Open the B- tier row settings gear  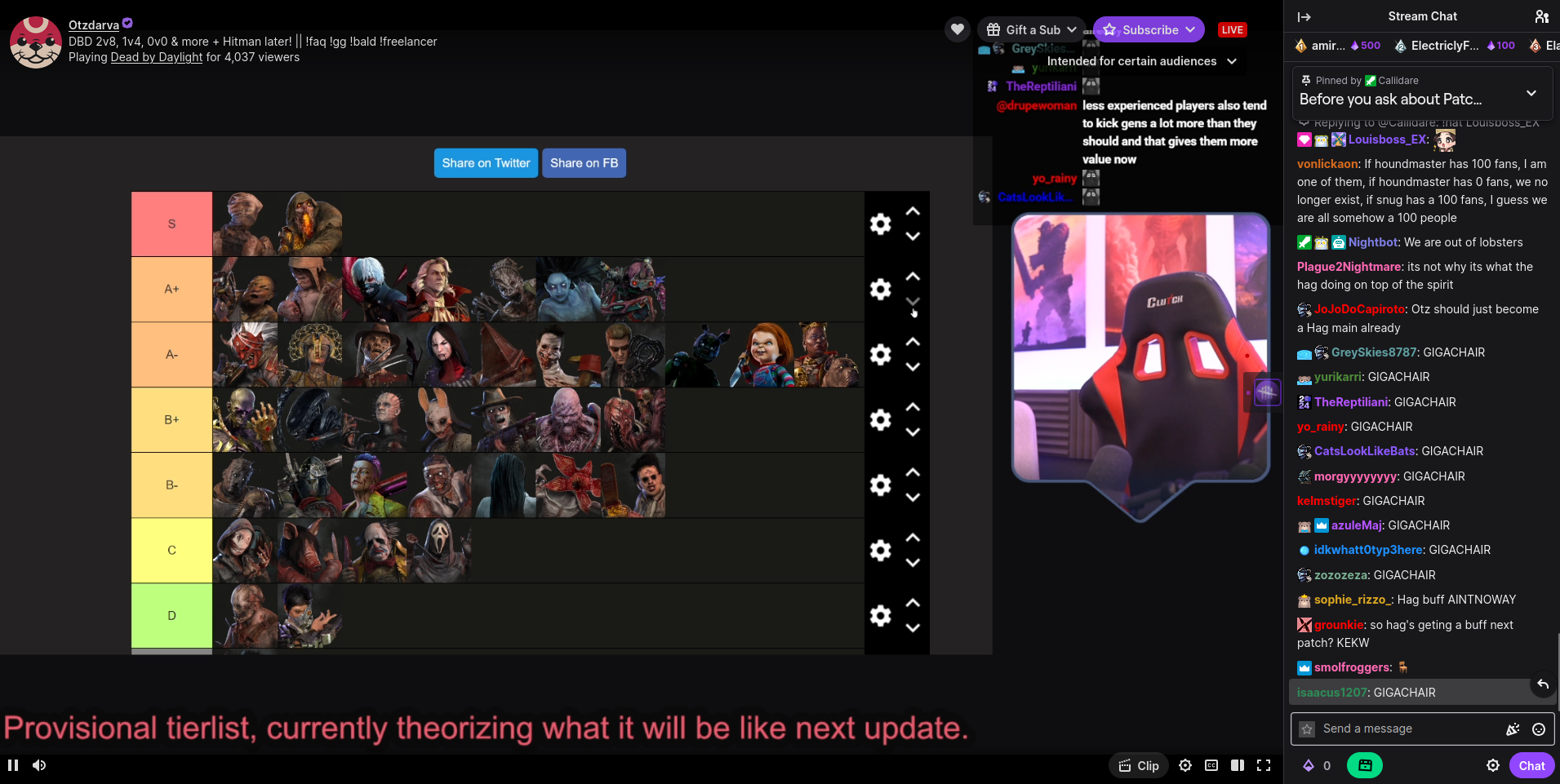pos(880,485)
